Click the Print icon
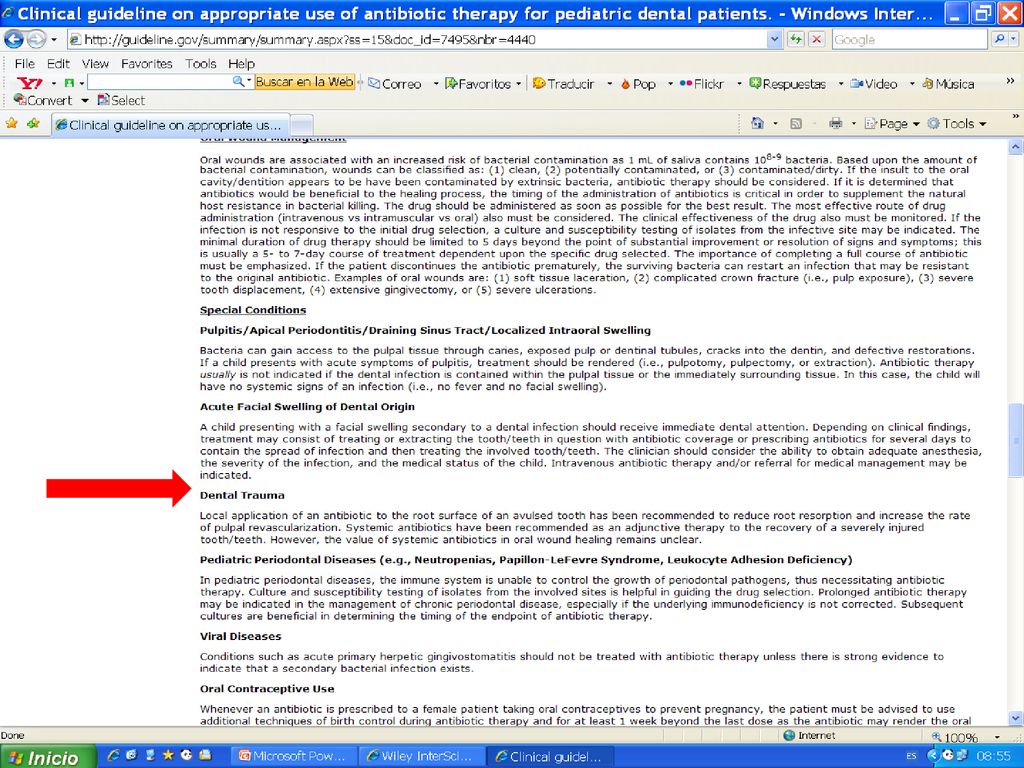The height and width of the screenshot is (768, 1024). tap(835, 123)
